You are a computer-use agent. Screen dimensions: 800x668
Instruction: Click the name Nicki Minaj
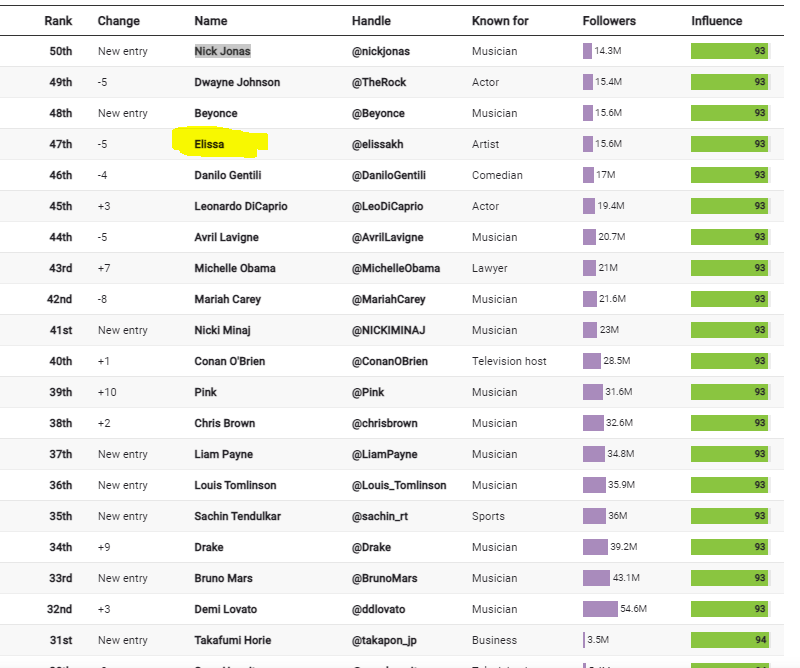(222, 330)
